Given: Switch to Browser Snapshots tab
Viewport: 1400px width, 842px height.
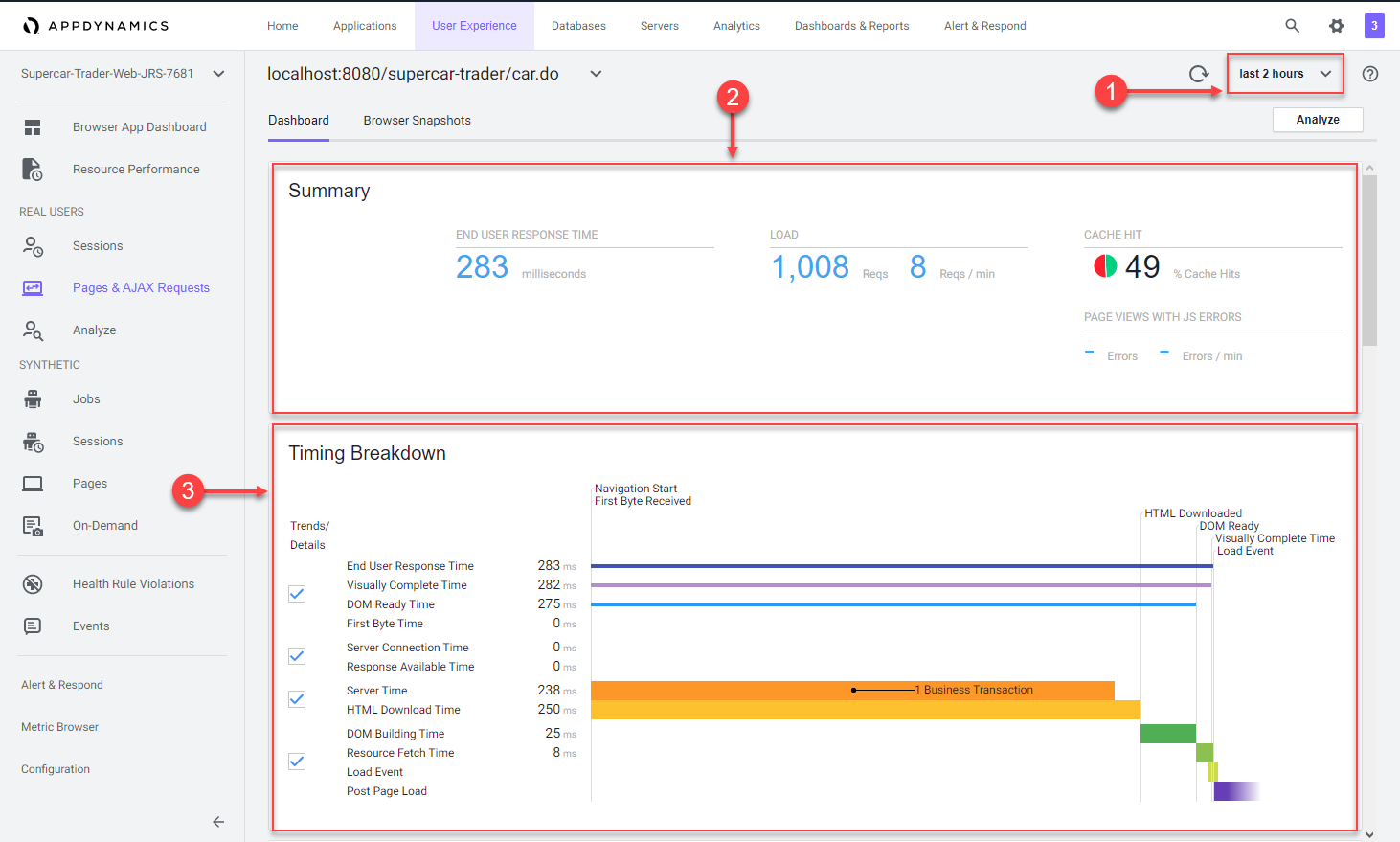Looking at the screenshot, I should pyautogui.click(x=418, y=121).
